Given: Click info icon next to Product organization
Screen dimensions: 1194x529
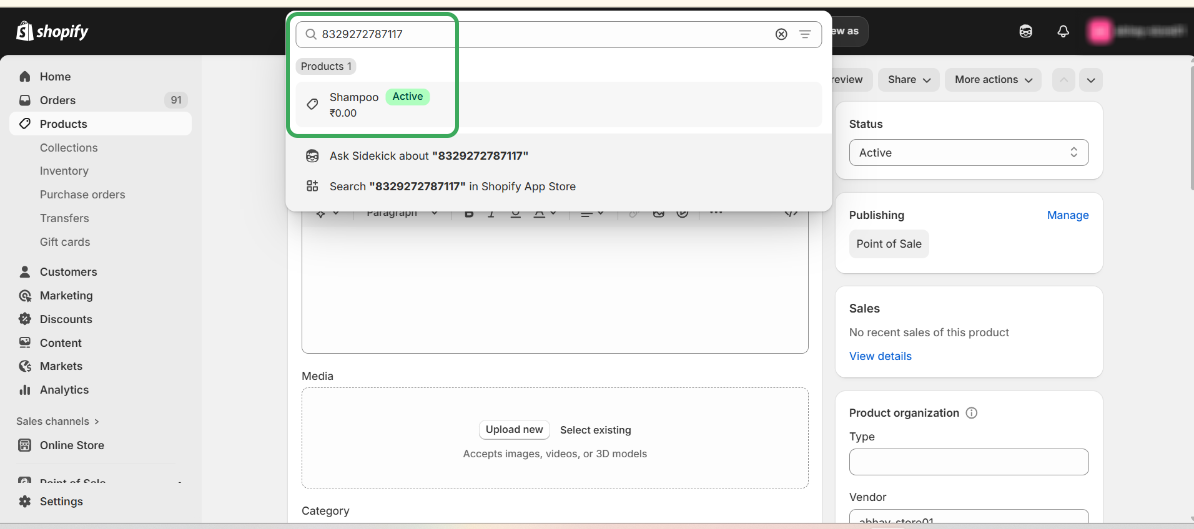Looking at the screenshot, I should (971, 413).
